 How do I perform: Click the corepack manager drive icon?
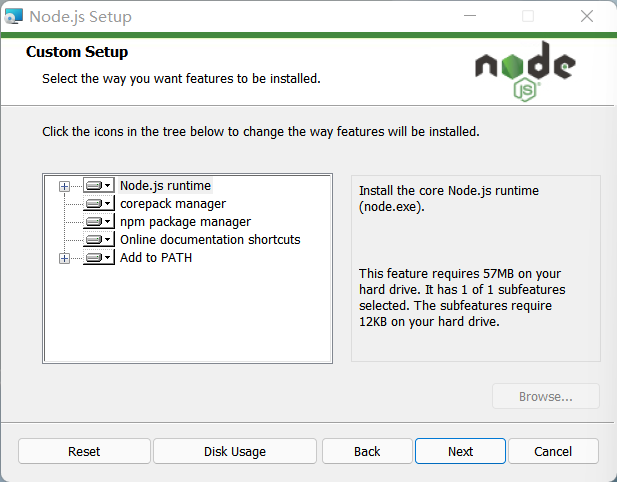point(98,203)
